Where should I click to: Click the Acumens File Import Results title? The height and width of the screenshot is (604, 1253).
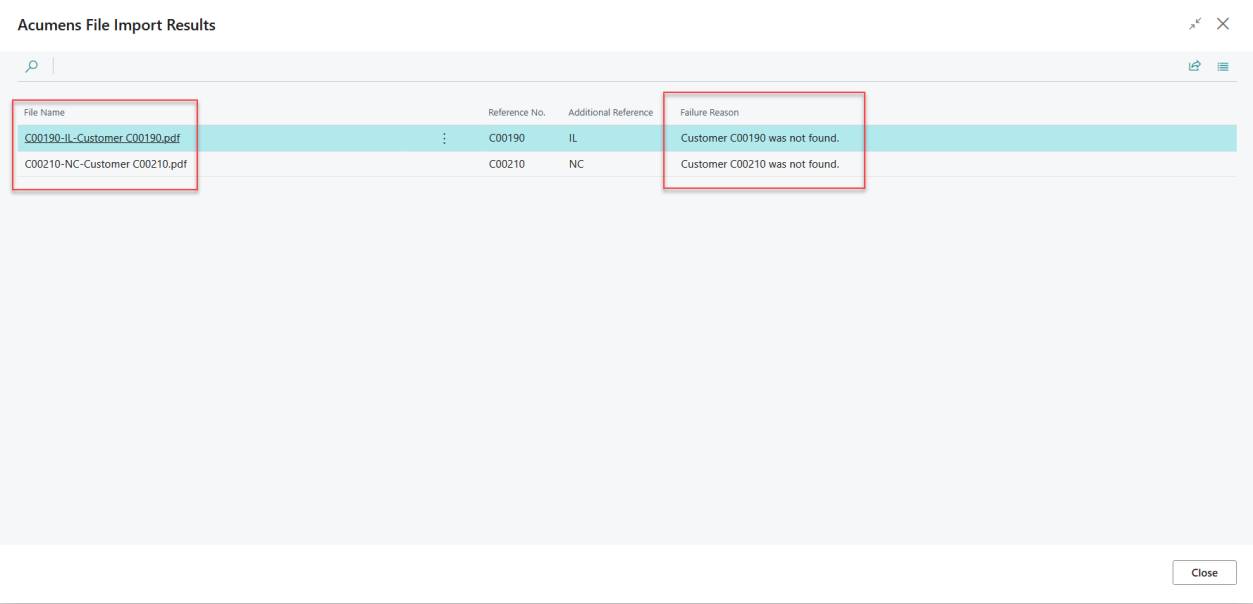(x=115, y=24)
